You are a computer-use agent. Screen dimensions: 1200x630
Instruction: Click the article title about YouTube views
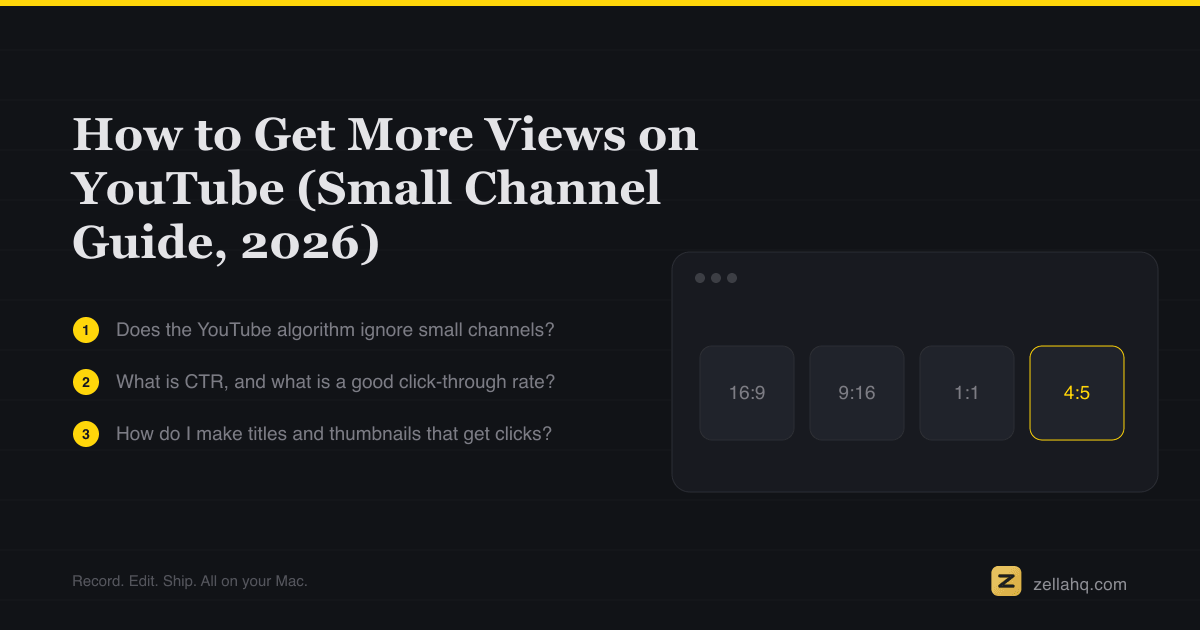[385, 189]
